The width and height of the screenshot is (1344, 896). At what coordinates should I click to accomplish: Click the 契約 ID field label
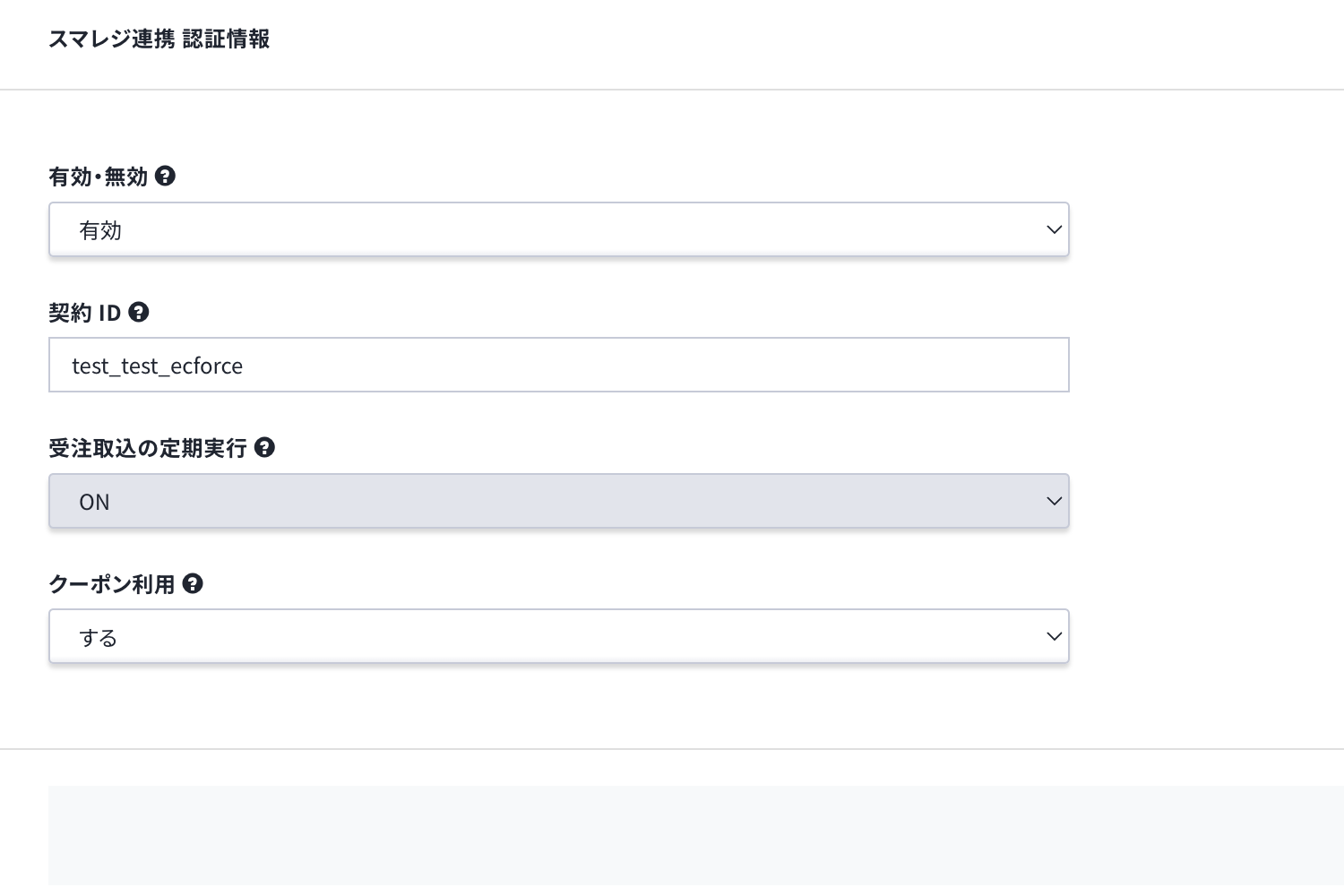[x=85, y=313]
